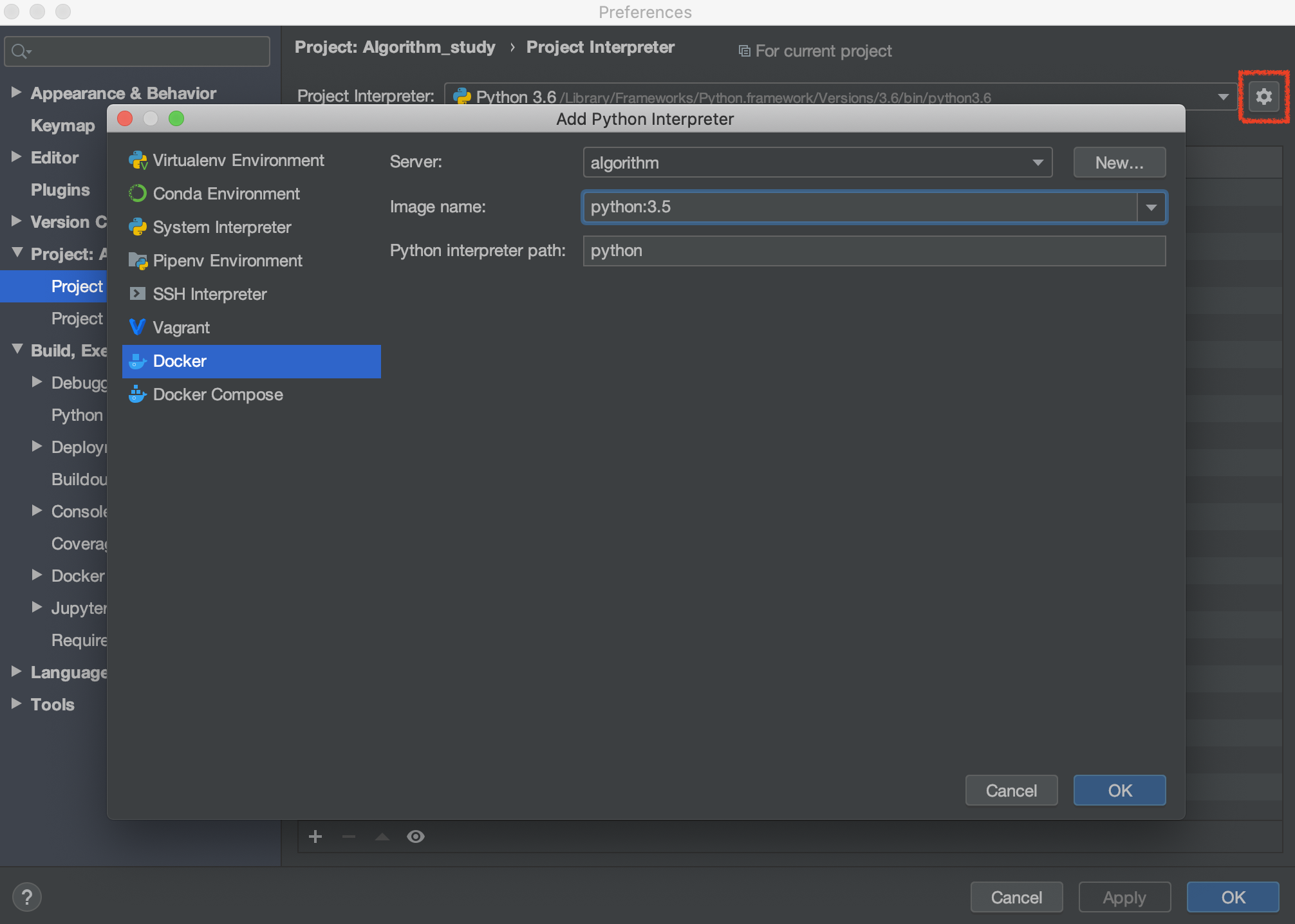Select Conda Environment option
Screen dimensions: 1295x924
[226, 194]
